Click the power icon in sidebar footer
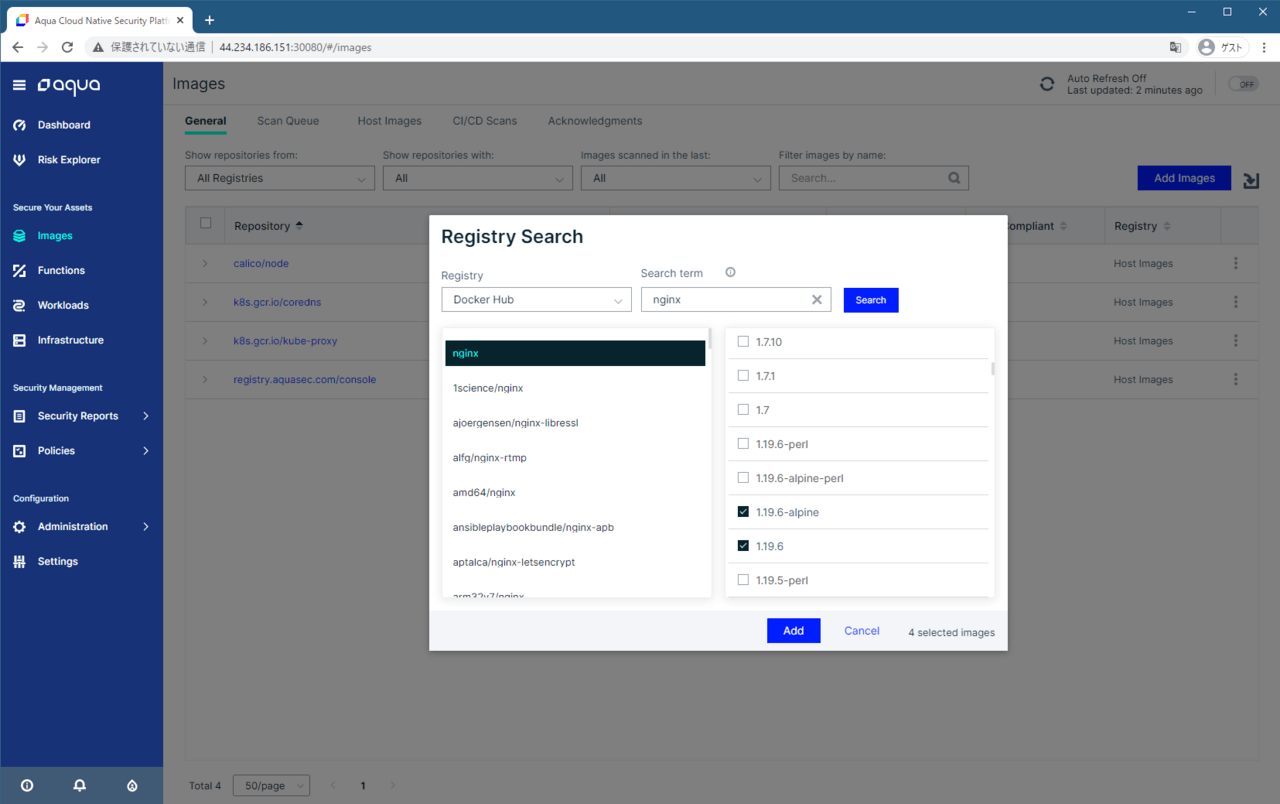Image resolution: width=1280 pixels, height=804 pixels. tap(27, 786)
